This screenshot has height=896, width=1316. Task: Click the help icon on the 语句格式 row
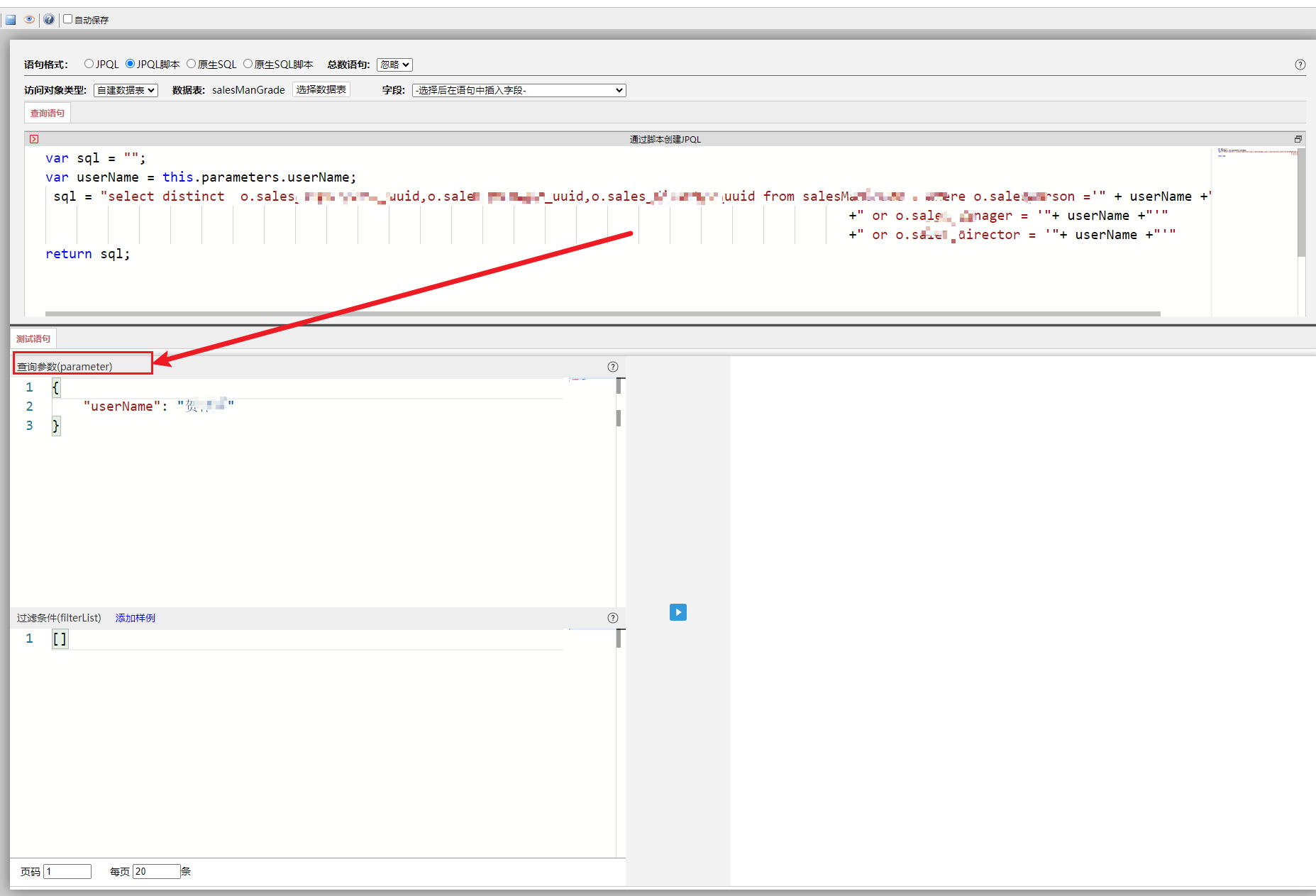1300,65
